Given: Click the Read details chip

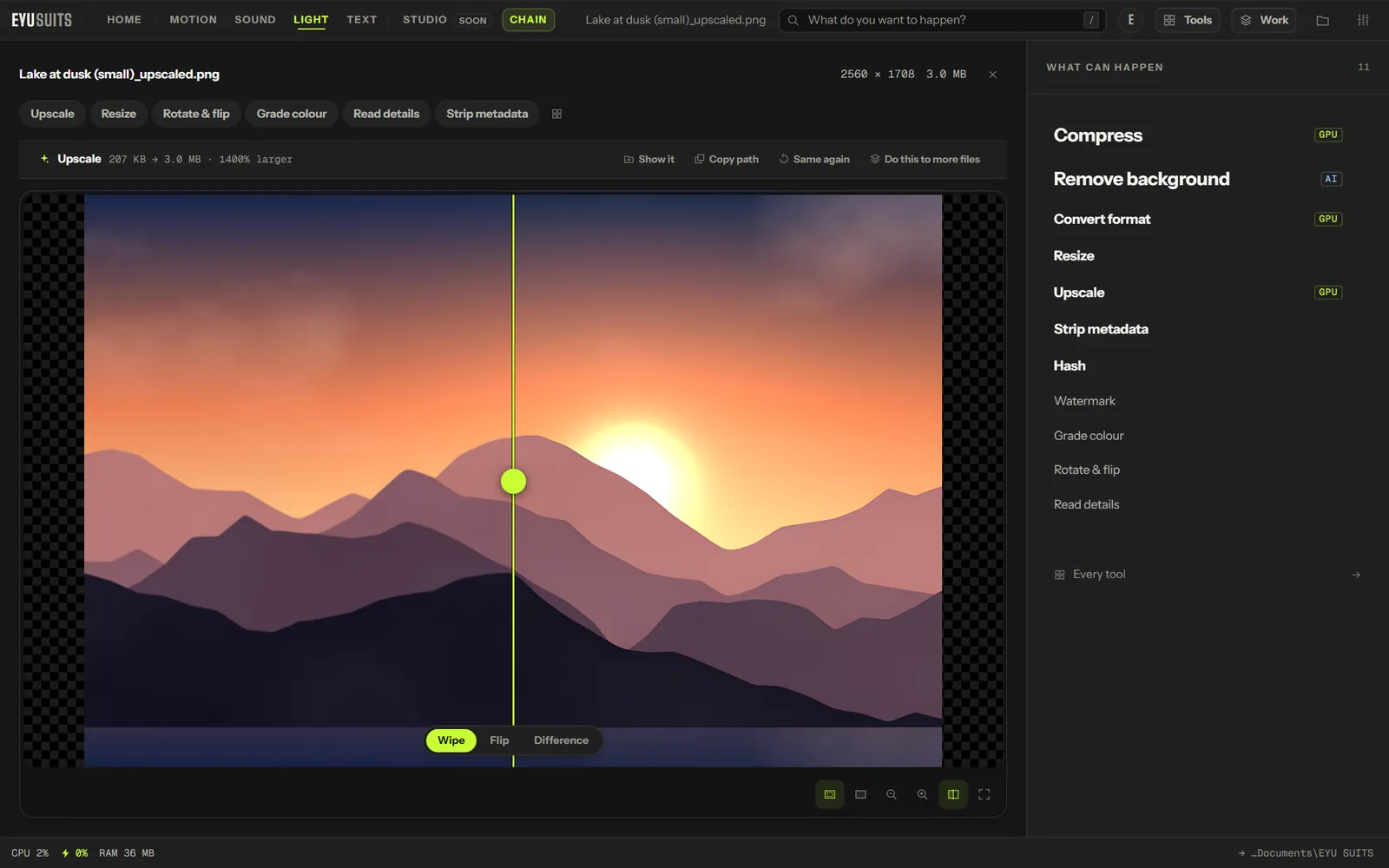Looking at the screenshot, I should (x=386, y=114).
